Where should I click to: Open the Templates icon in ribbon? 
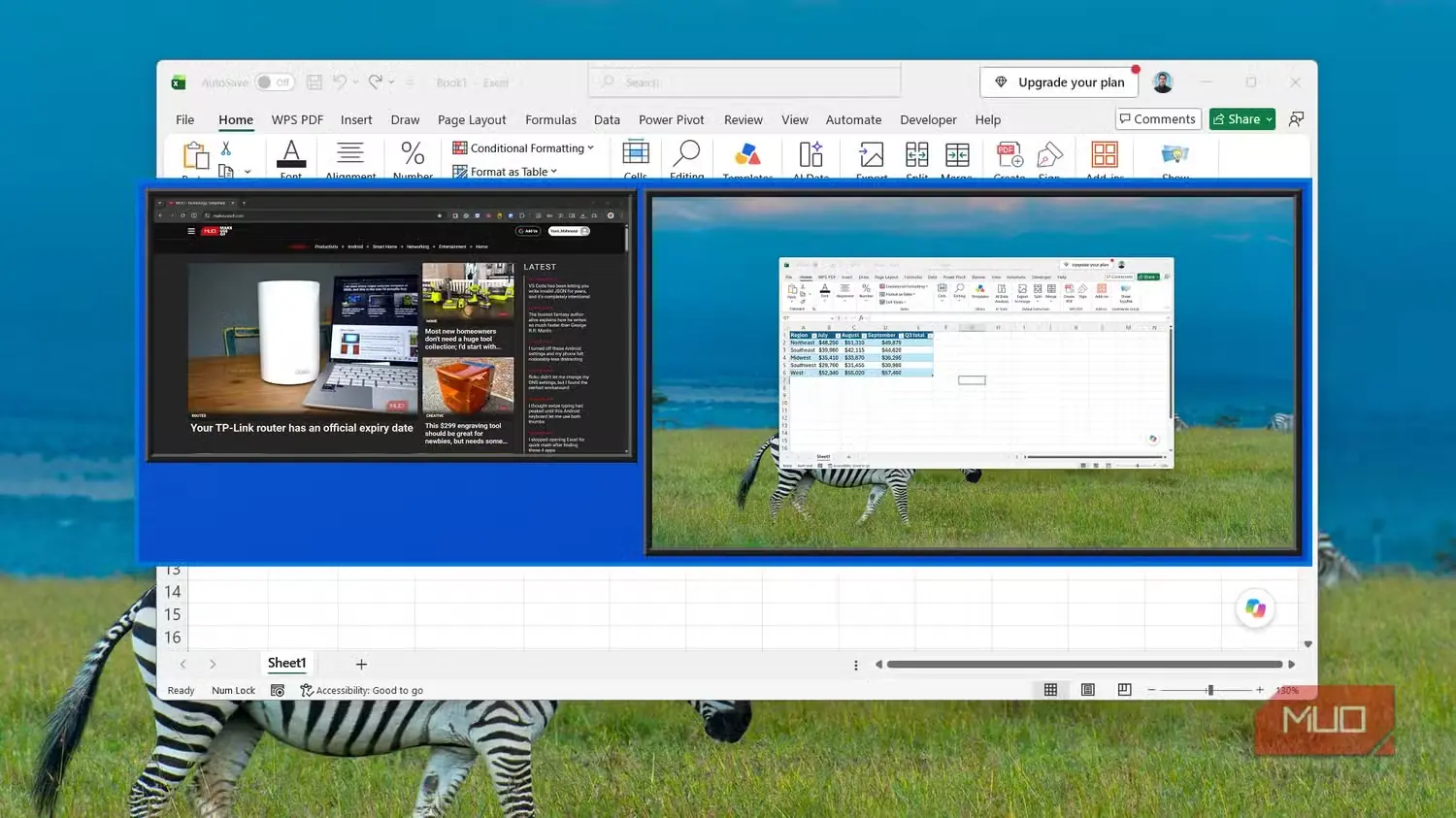747,154
